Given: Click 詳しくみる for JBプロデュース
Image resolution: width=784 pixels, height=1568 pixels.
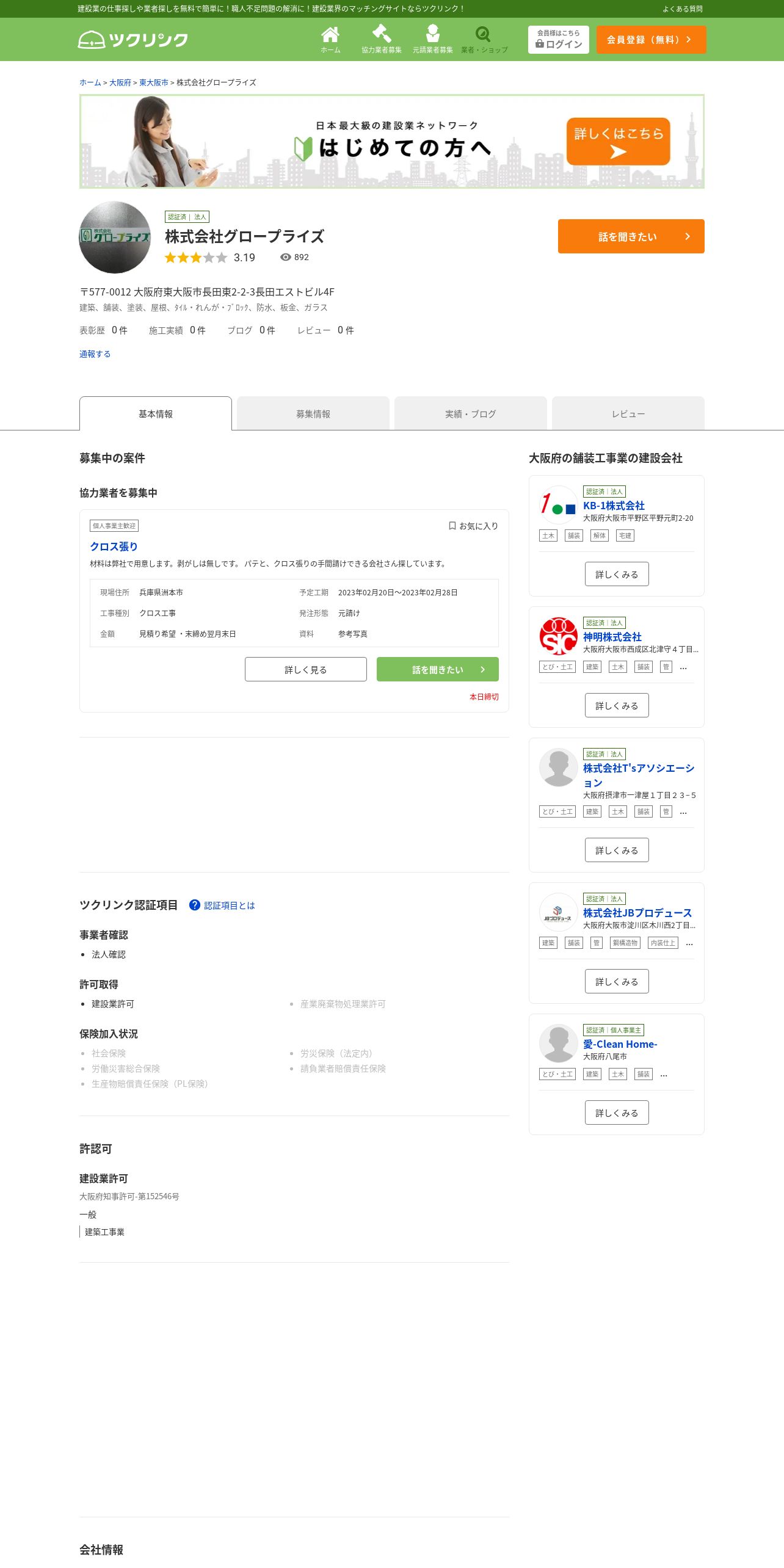Looking at the screenshot, I should 617,981.
